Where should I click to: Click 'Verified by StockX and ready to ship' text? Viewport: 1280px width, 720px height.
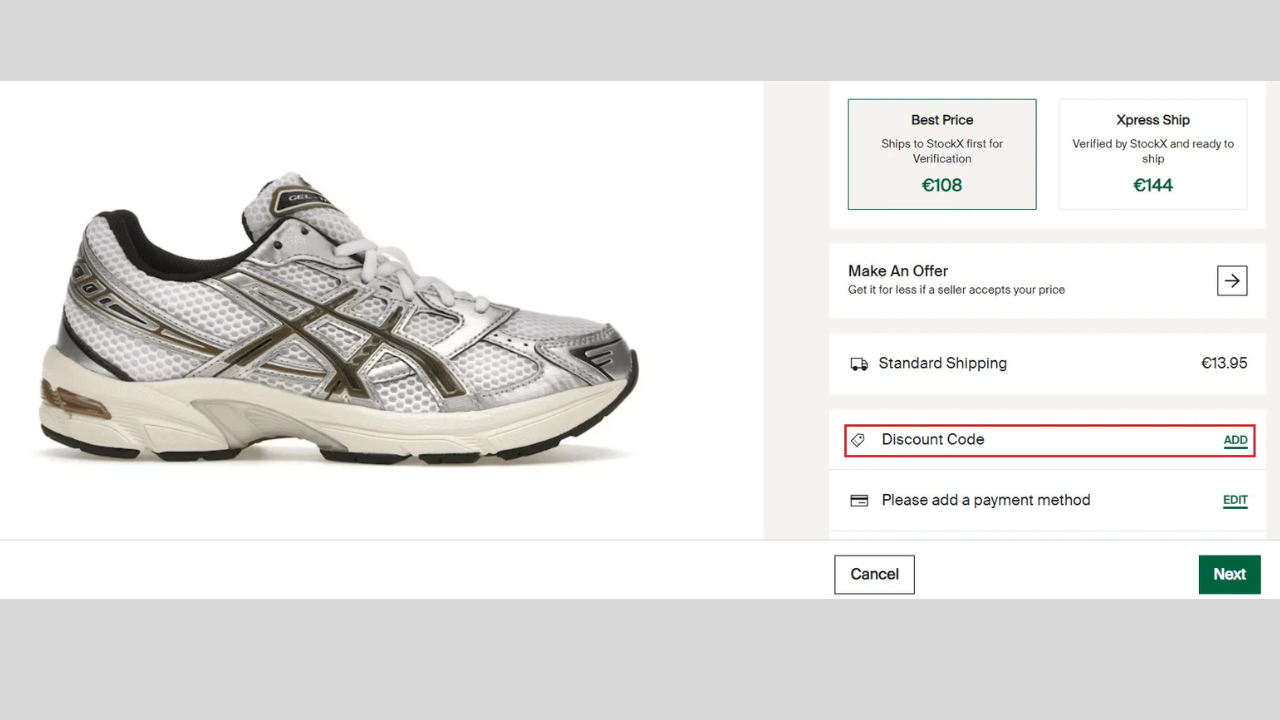tap(1153, 151)
